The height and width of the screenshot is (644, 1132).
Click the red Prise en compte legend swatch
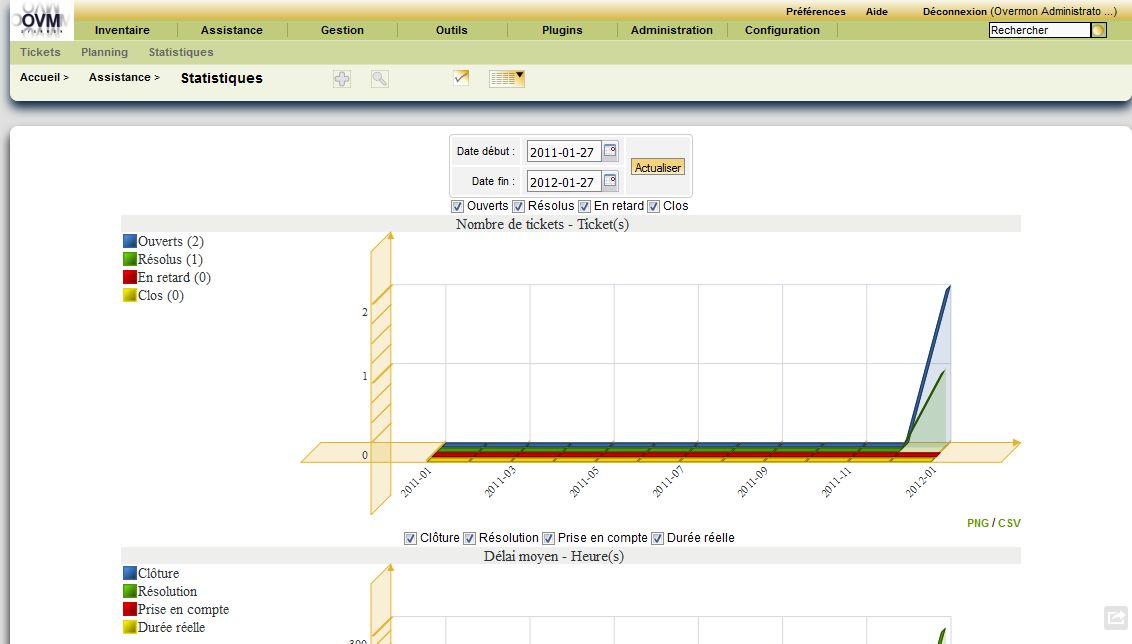130,609
